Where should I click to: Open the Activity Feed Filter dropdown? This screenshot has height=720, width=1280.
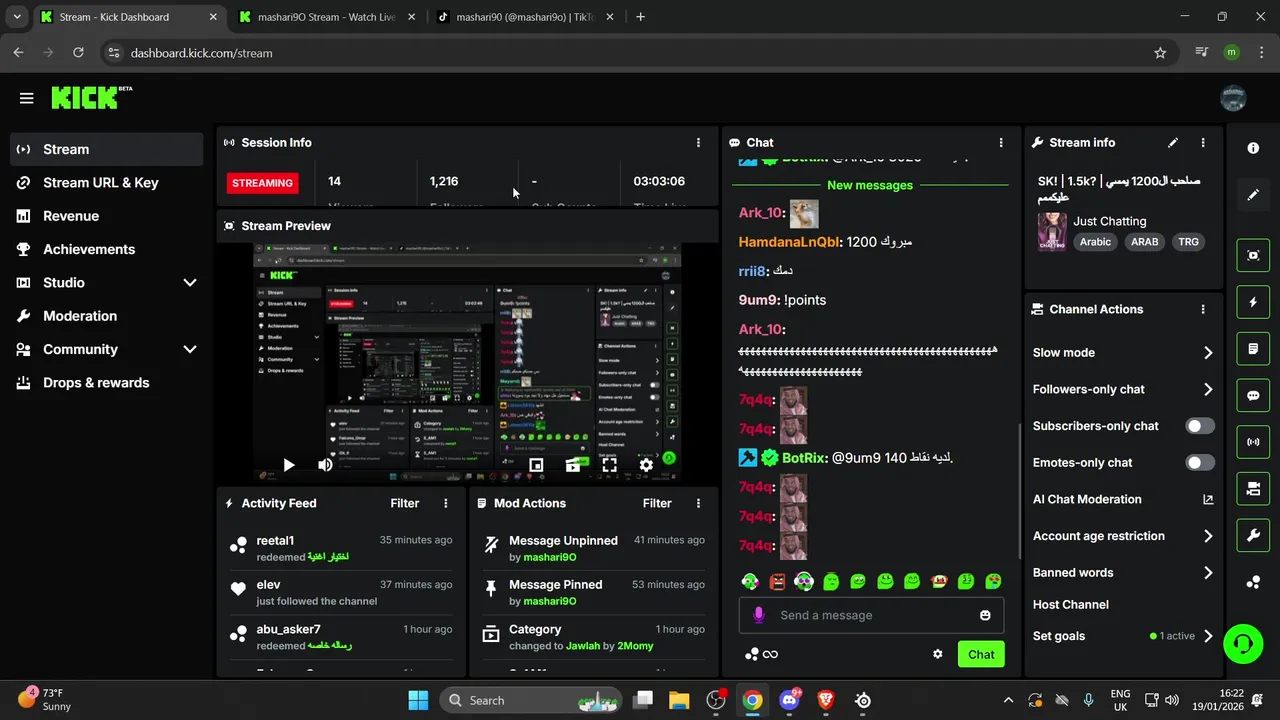pos(405,504)
